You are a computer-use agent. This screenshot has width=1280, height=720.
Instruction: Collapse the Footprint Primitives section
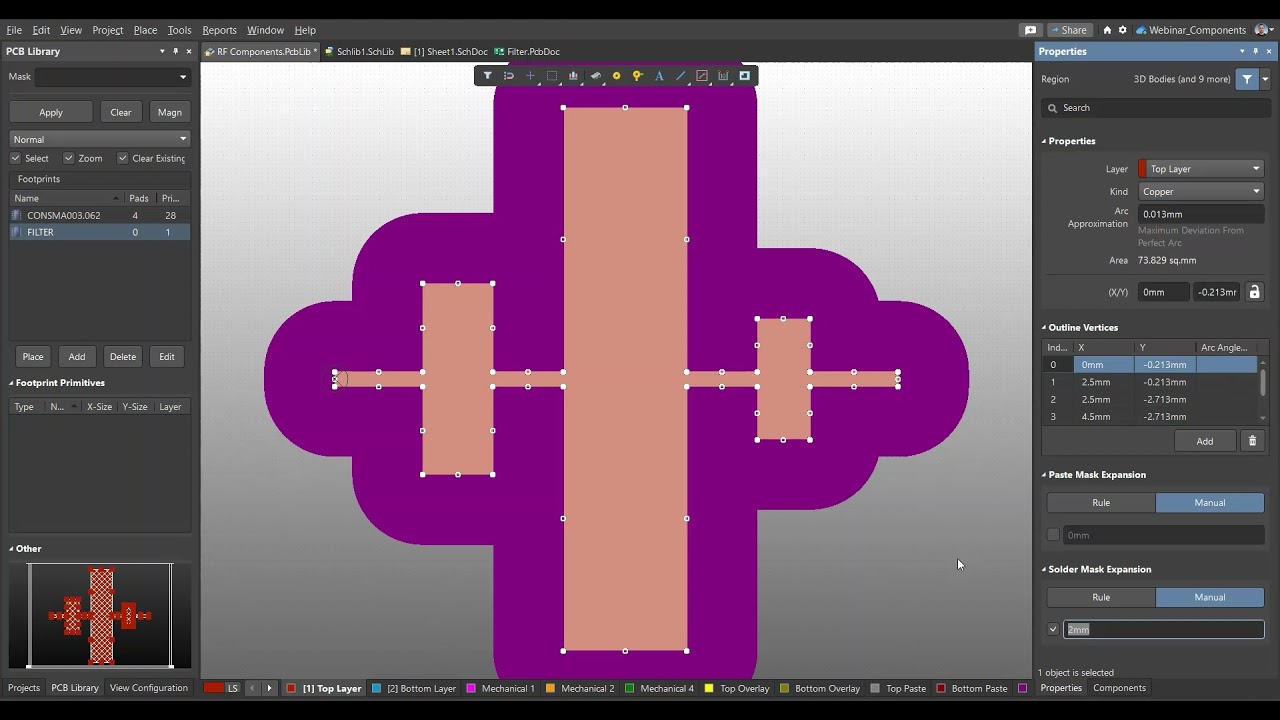click(12, 383)
